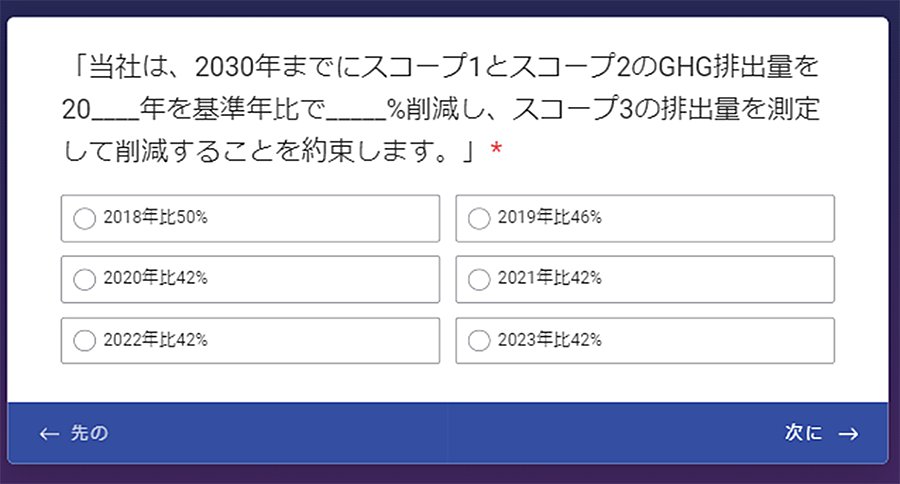Click the 2023年比42% option label text
Viewport: 900px width, 484px height.
point(549,341)
